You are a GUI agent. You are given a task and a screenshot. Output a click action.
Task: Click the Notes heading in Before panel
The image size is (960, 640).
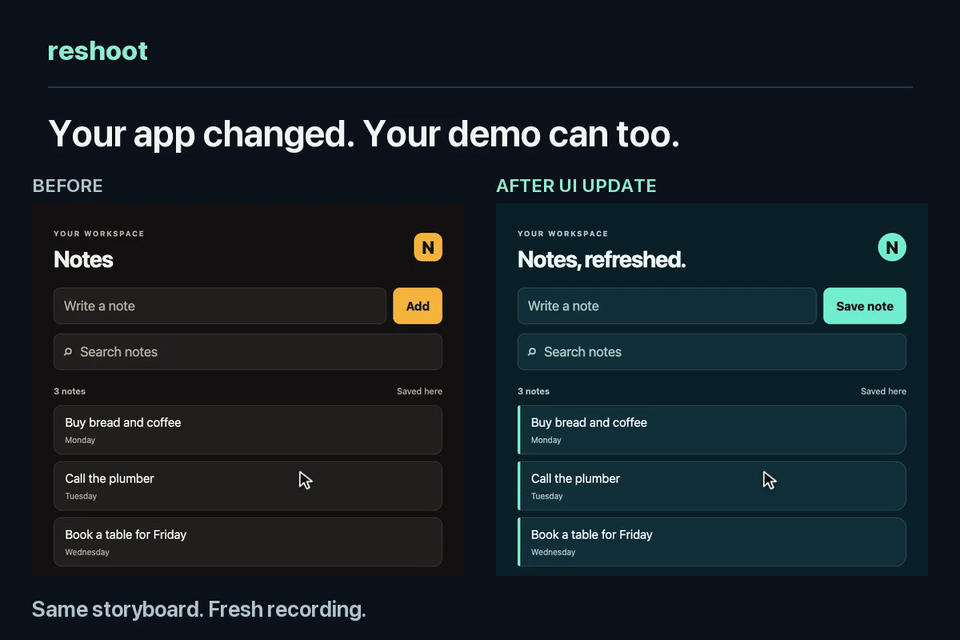click(x=83, y=260)
